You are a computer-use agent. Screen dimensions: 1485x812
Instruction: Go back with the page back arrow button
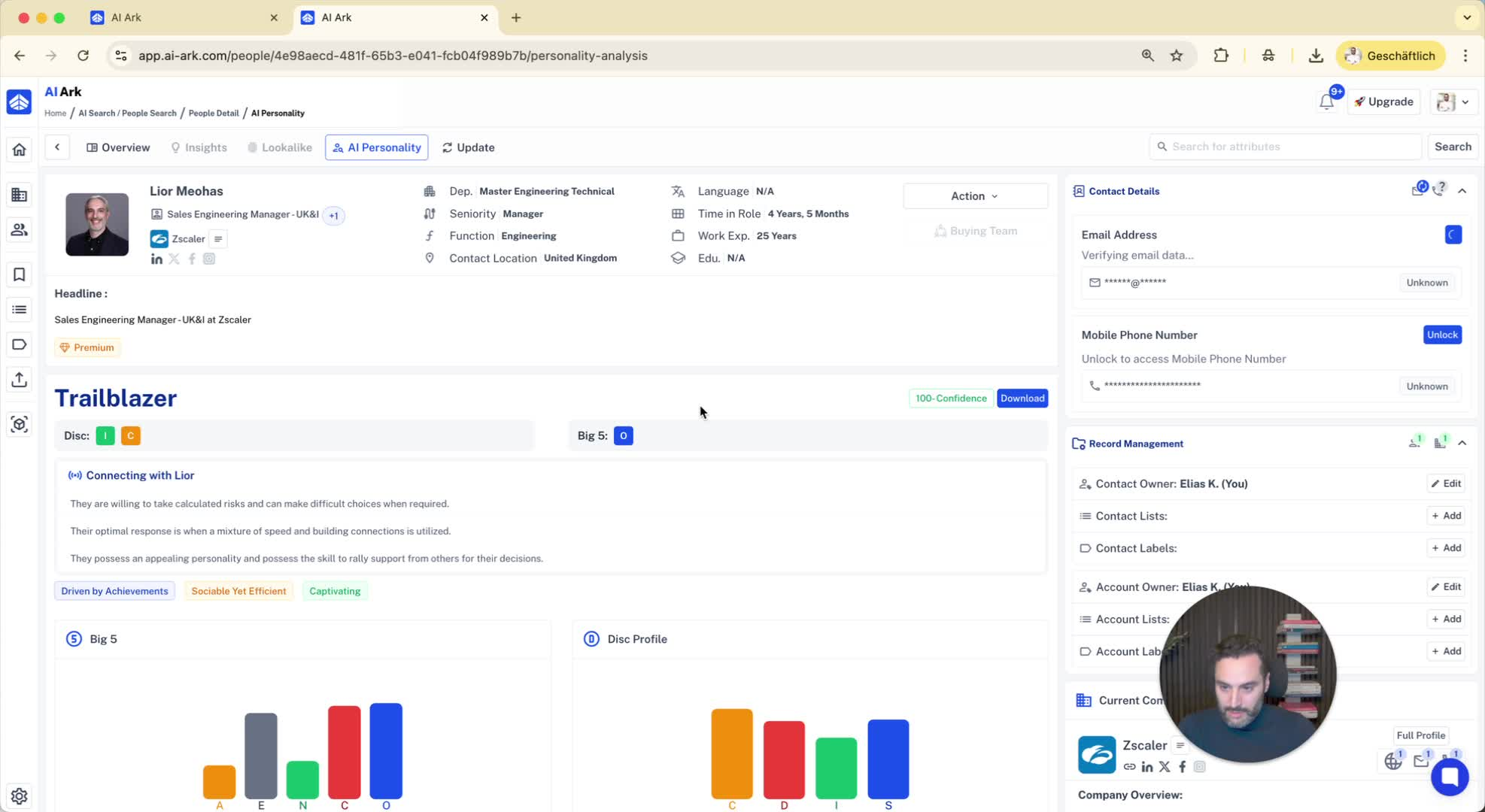pyautogui.click(x=57, y=147)
